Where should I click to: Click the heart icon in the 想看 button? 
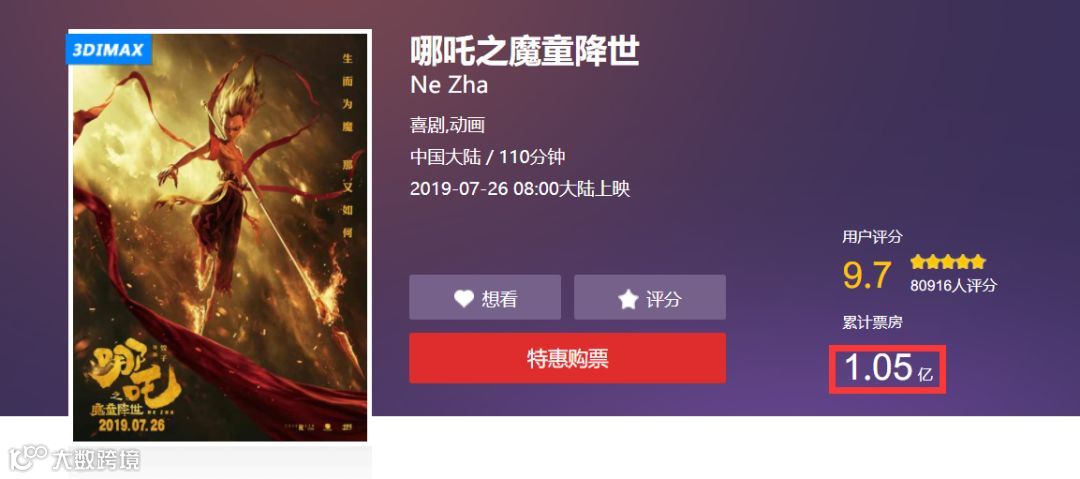[x=464, y=298]
